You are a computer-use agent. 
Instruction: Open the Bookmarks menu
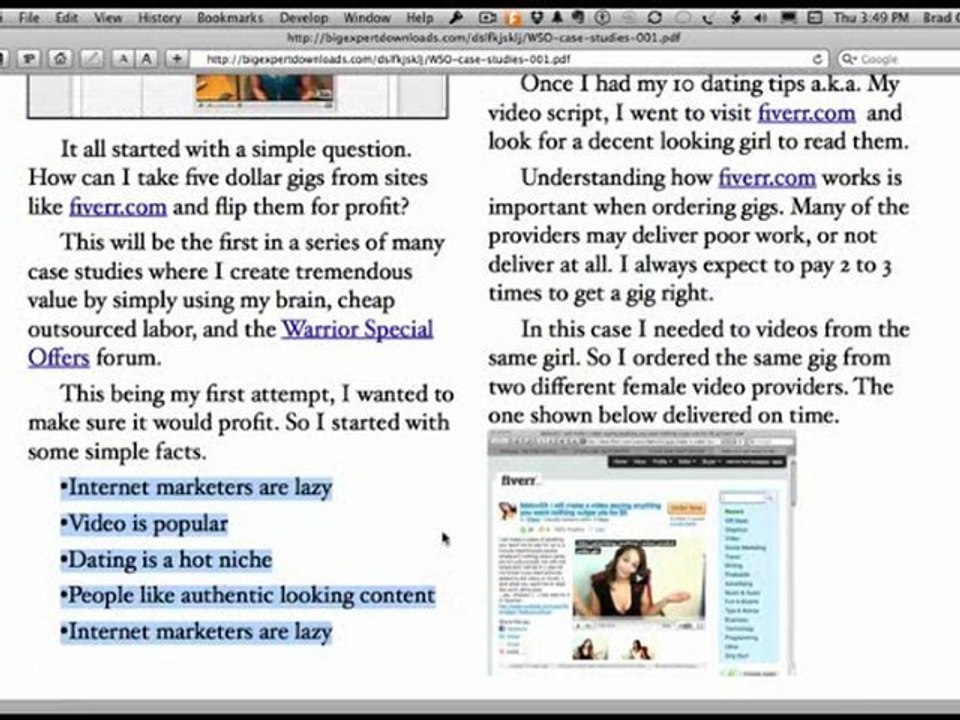230,18
